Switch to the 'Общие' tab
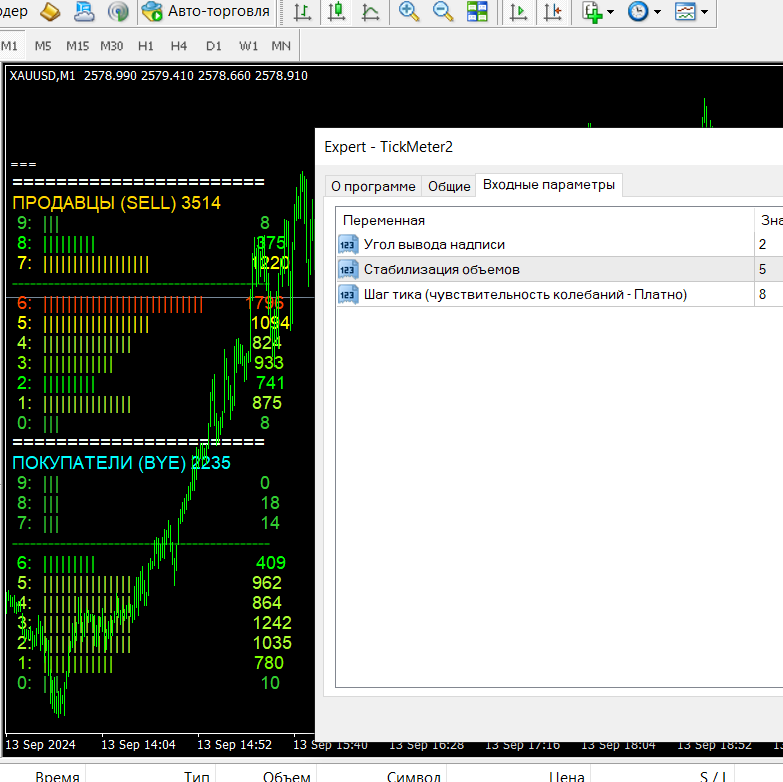Image resolution: width=783 pixels, height=782 pixels. pyautogui.click(x=449, y=186)
